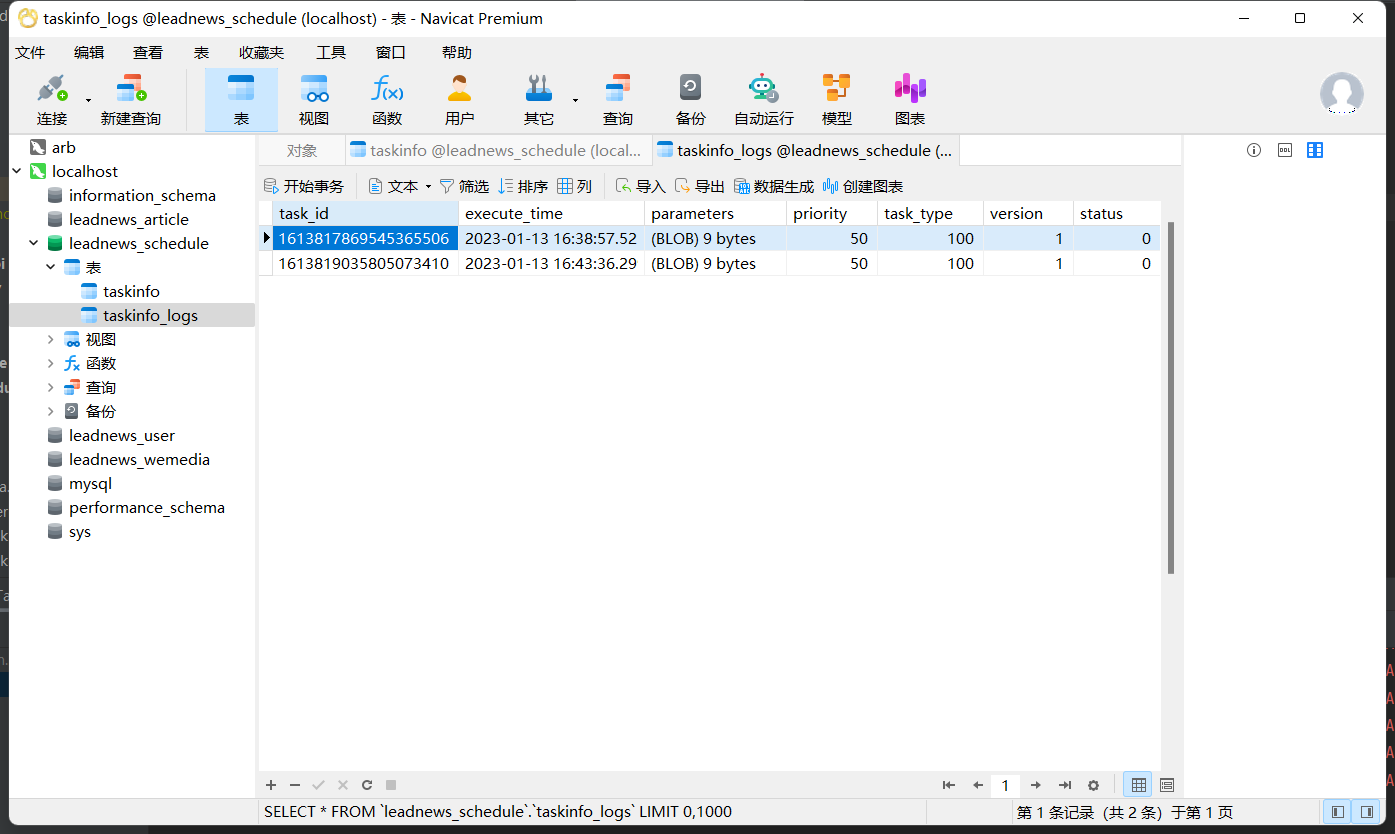
Task: Open the Connection dropdown arrow
Action: pyautogui.click(x=88, y=100)
